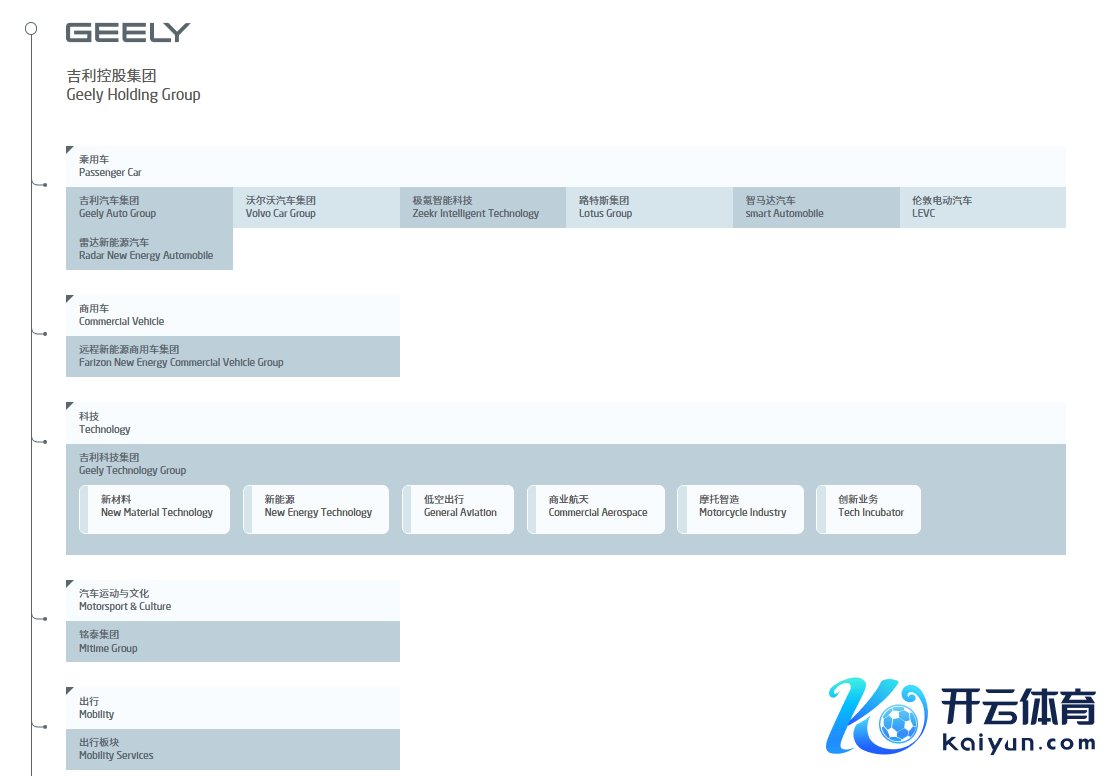Select the General Aviation card
This screenshot has height=776, width=1111.
tap(458, 510)
